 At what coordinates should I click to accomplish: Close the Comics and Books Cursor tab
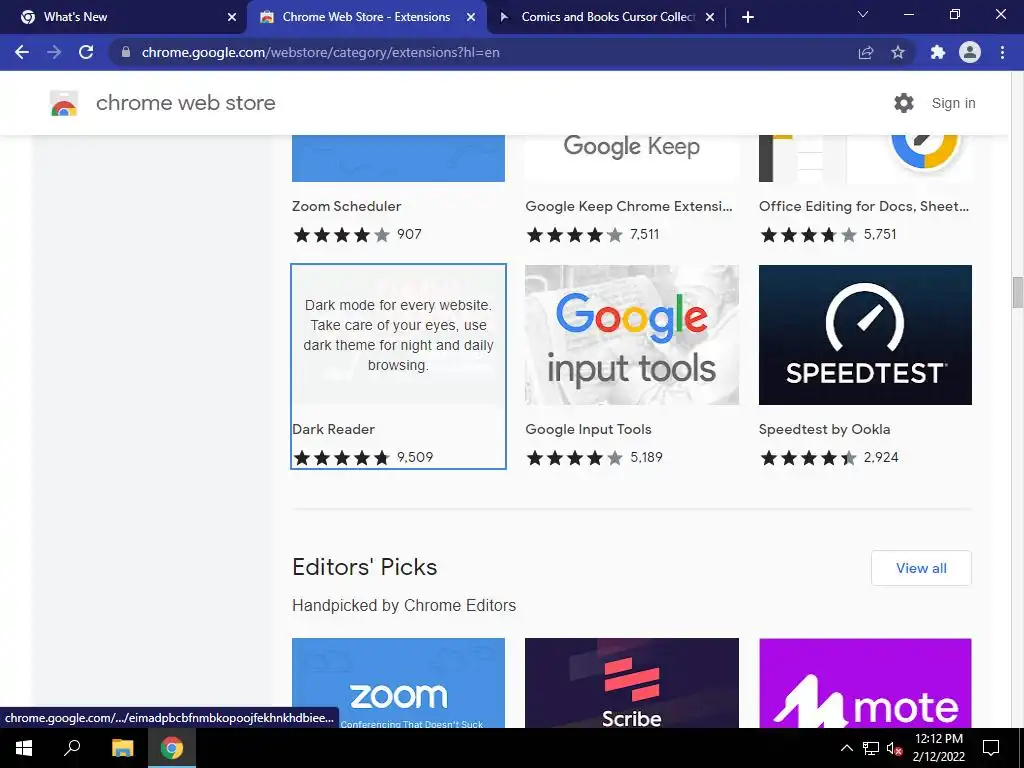(710, 17)
